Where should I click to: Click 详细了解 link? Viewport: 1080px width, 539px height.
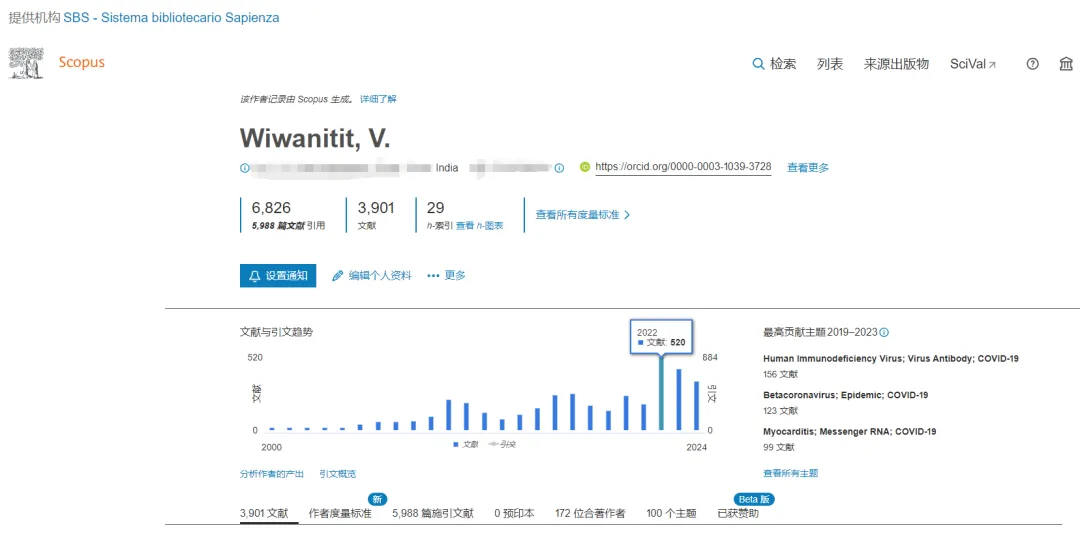coord(378,99)
